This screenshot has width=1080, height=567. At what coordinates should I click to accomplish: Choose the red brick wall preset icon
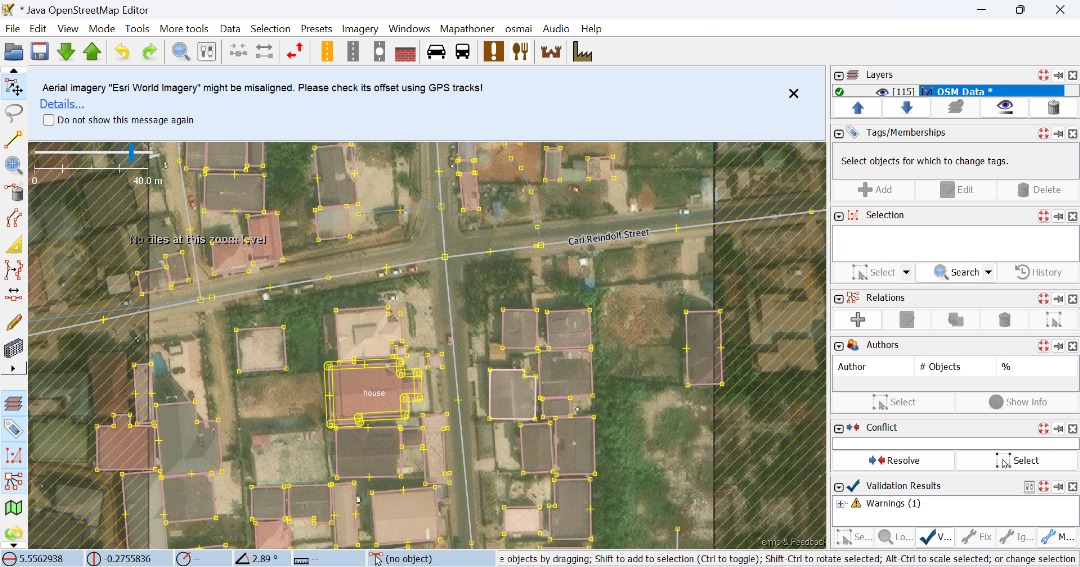pos(405,53)
